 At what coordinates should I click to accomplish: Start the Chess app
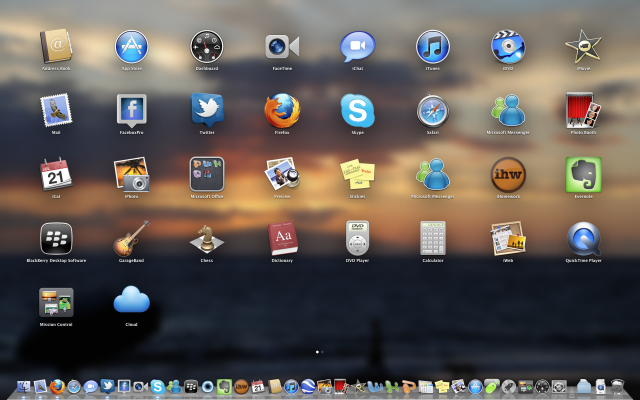click(207, 238)
